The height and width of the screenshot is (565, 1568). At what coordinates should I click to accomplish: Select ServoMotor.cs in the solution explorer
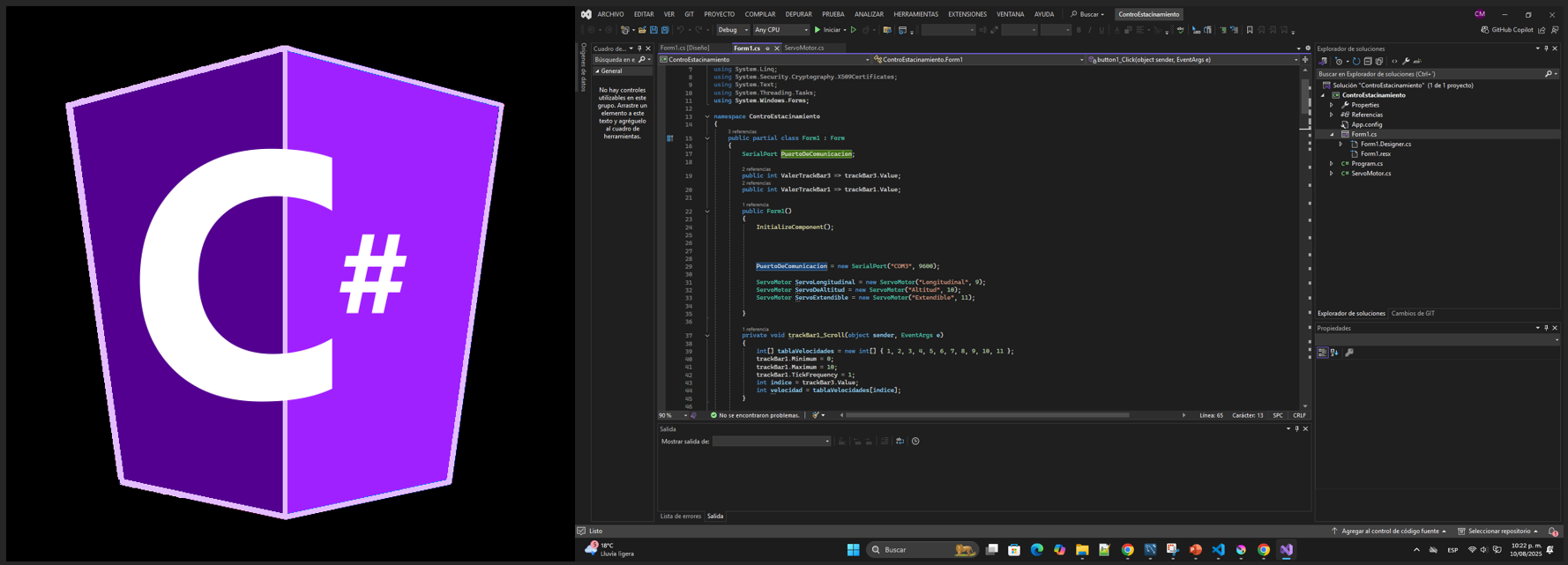tap(1371, 174)
